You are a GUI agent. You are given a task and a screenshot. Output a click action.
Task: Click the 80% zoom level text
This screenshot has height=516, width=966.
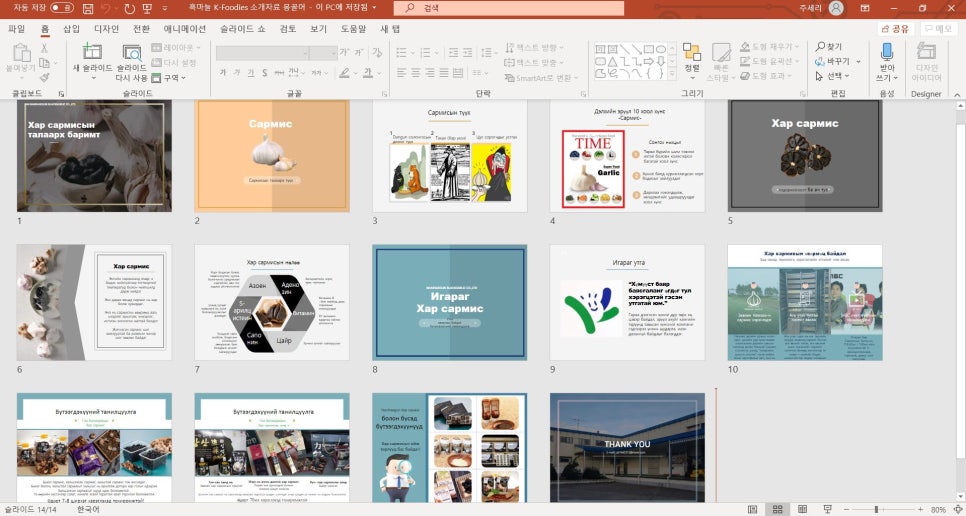[x=938, y=509]
